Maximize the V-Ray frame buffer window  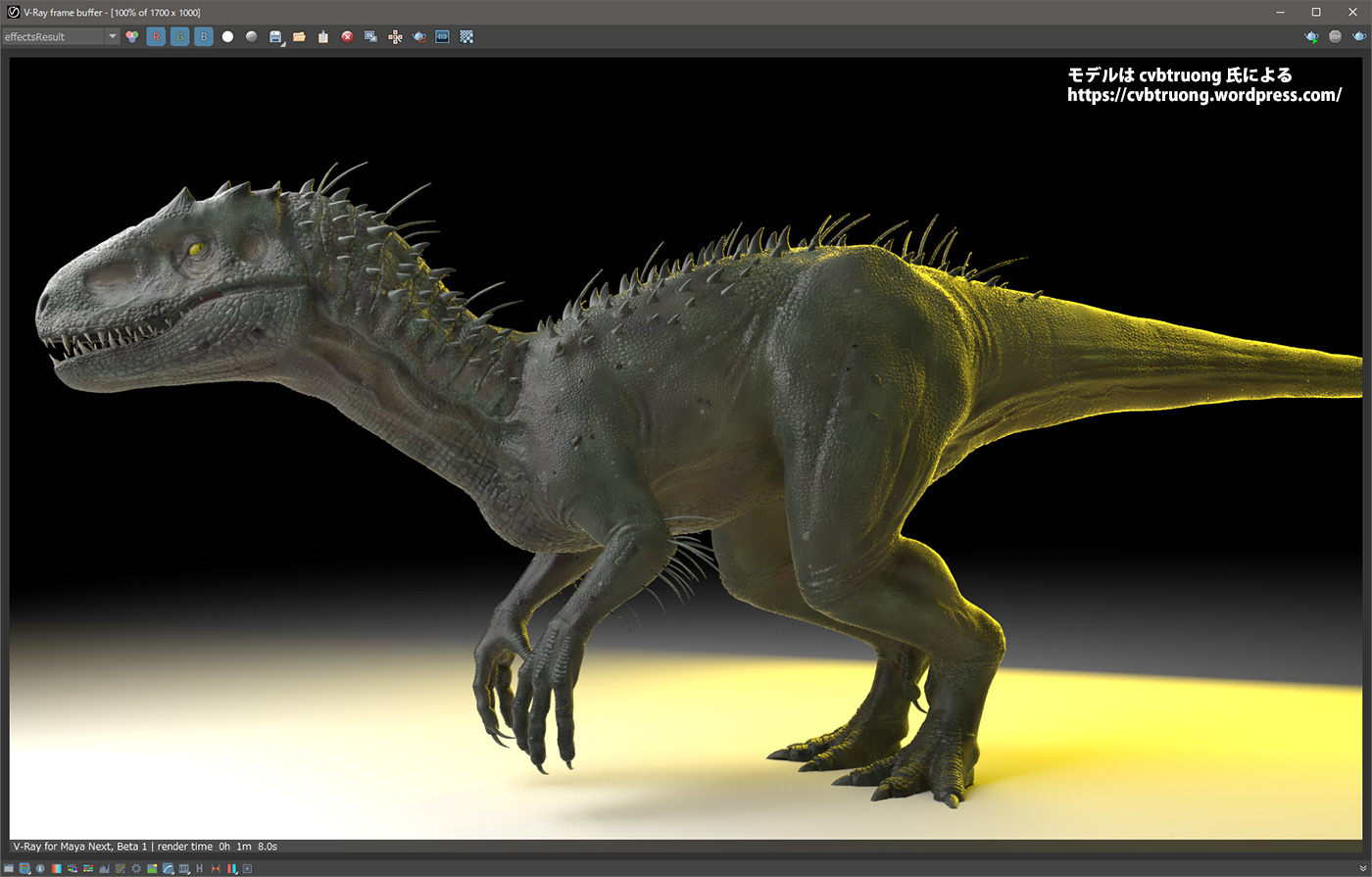(x=1316, y=12)
